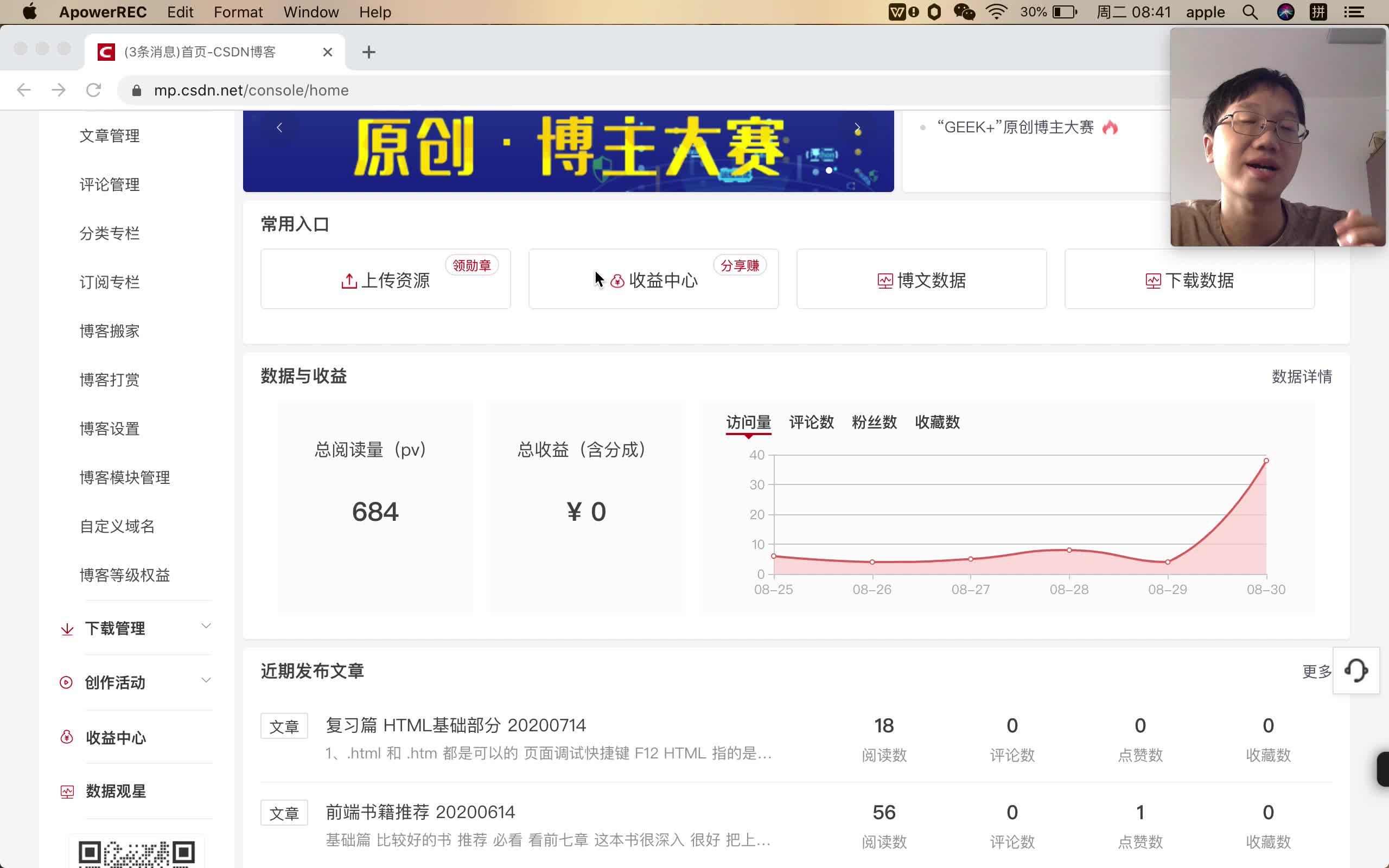The width and height of the screenshot is (1389, 868).
Task: Toggle the chart to show 评论数
Action: click(x=811, y=423)
